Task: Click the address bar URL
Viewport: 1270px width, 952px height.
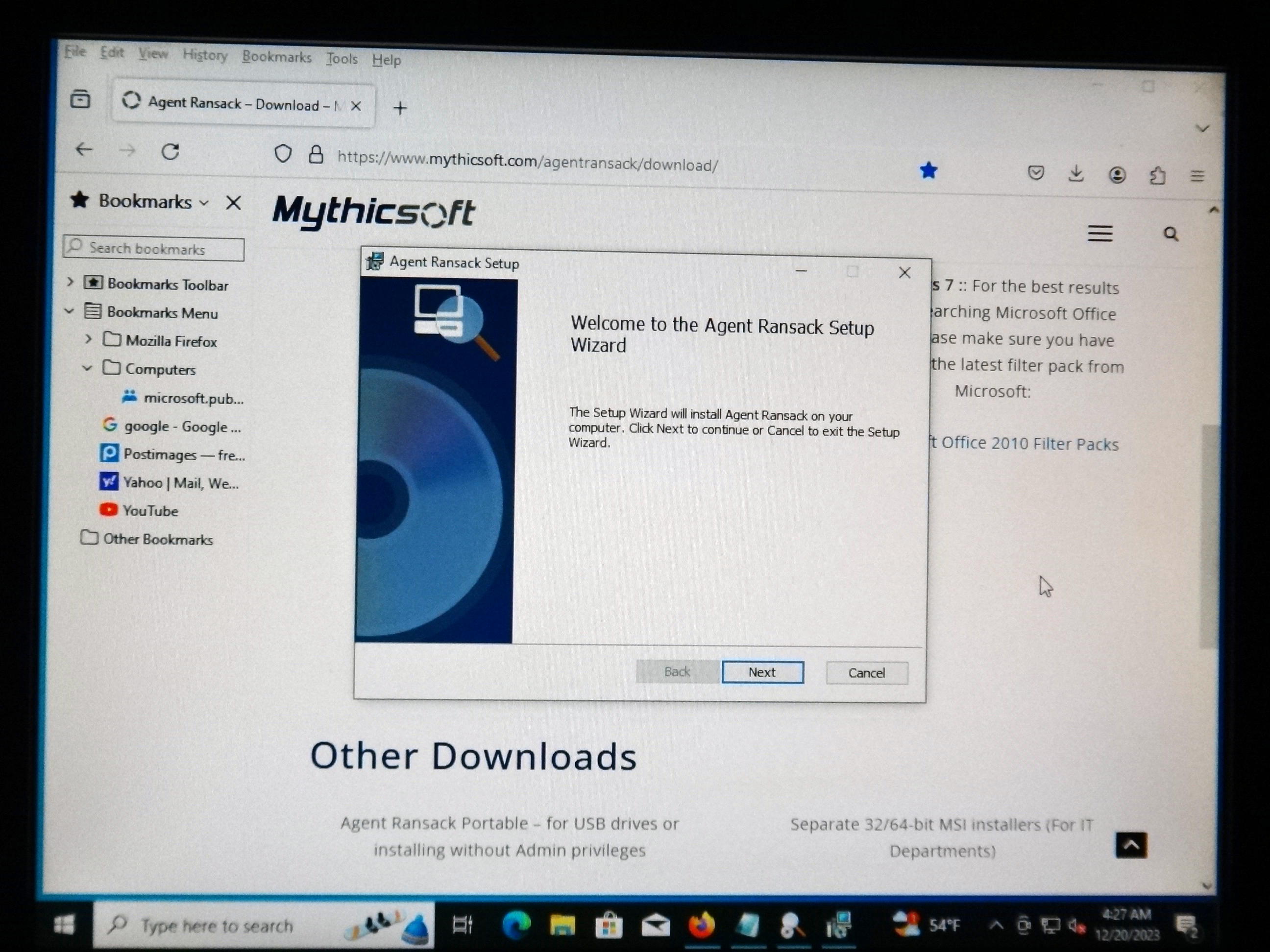Action: click(527, 161)
